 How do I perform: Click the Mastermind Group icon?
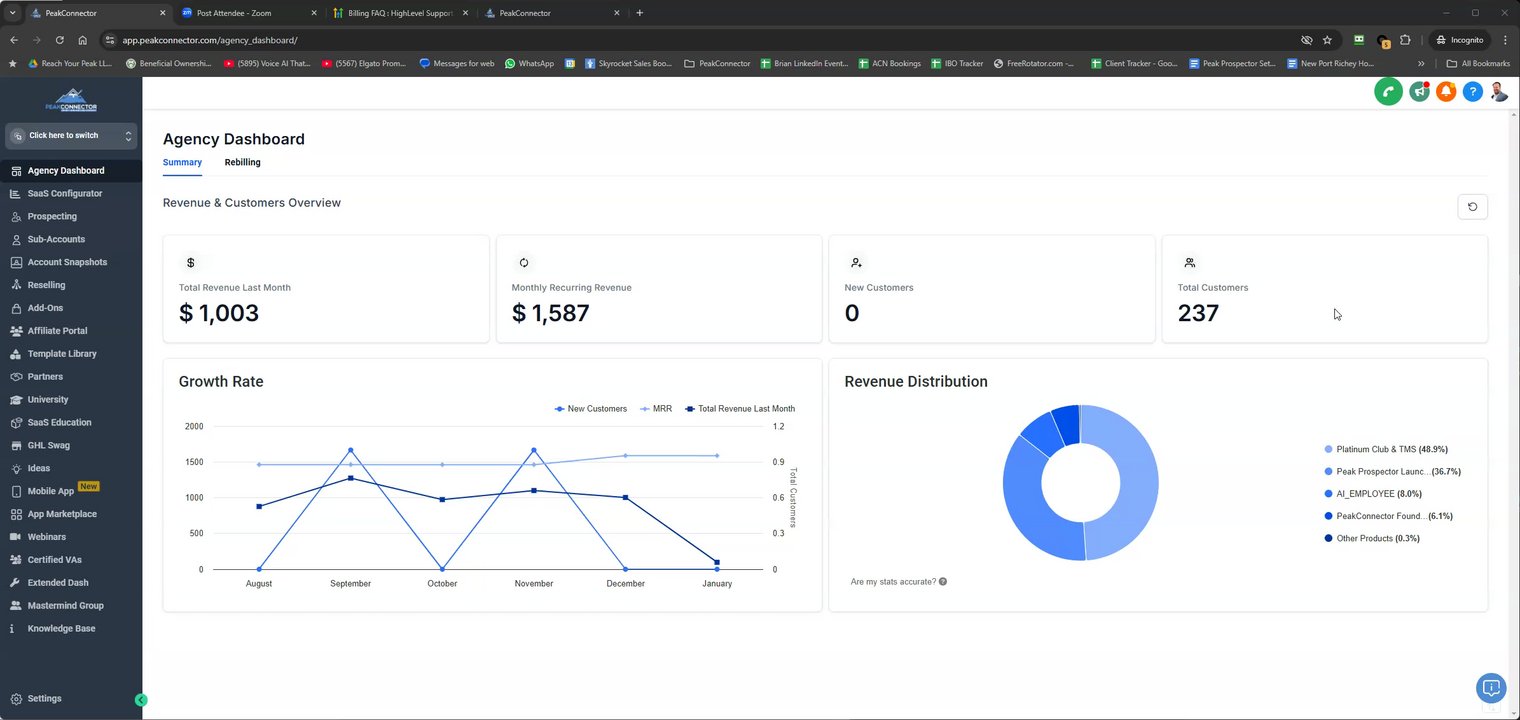pyautogui.click(x=17, y=606)
